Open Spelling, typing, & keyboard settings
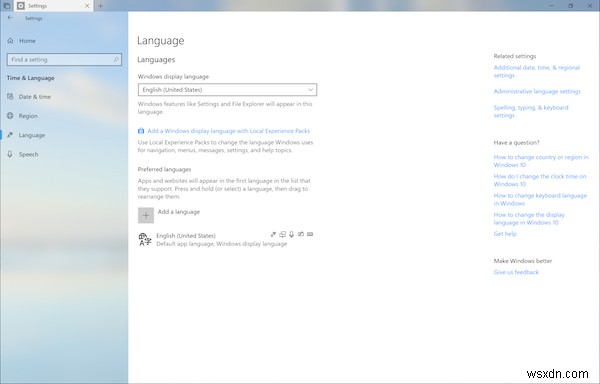The width and height of the screenshot is (600, 384). (531, 111)
